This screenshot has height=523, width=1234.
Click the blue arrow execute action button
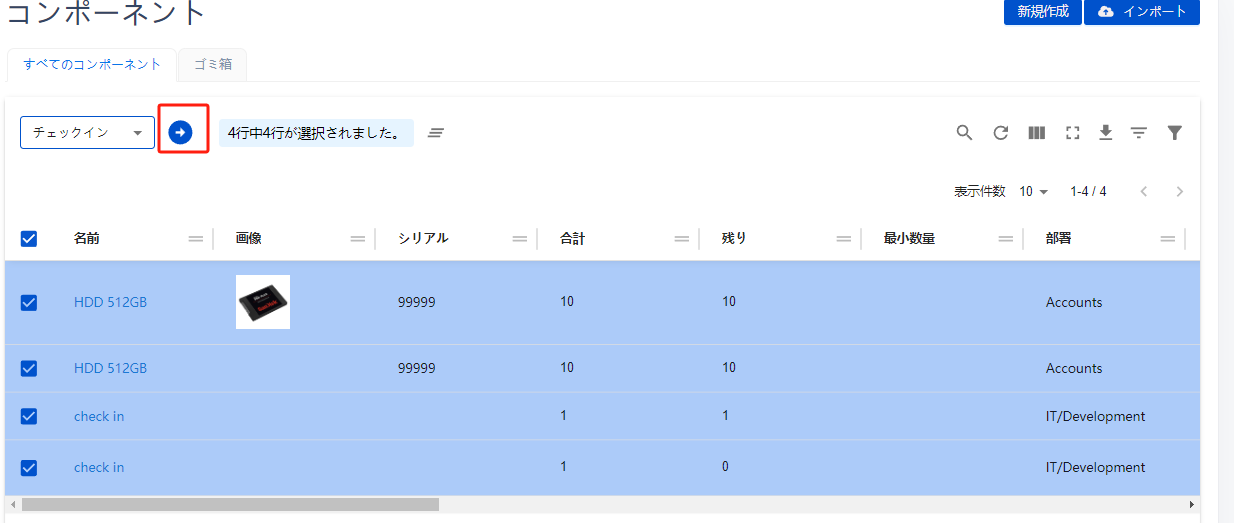pos(180,132)
